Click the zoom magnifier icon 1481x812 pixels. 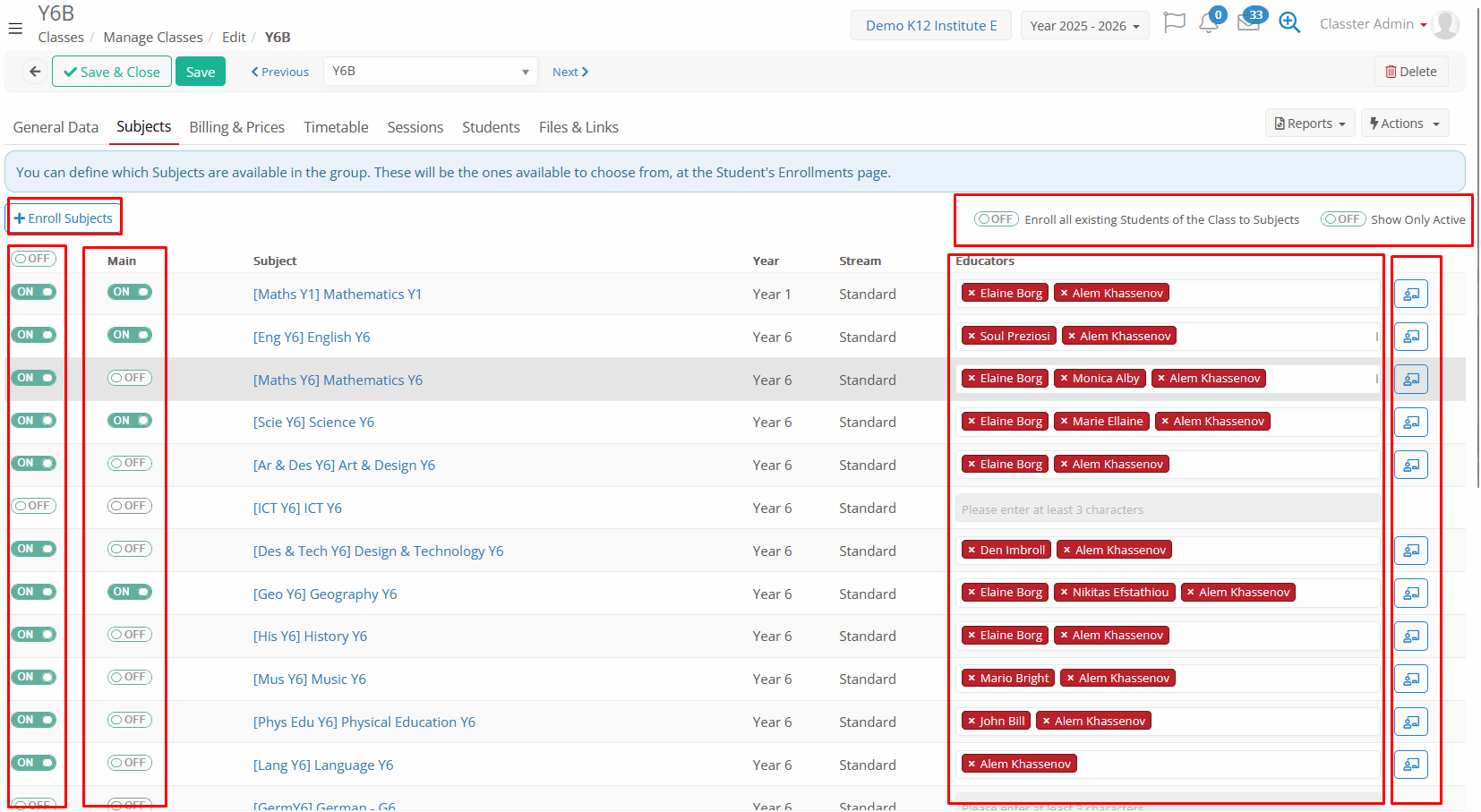[x=1289, y=23]
